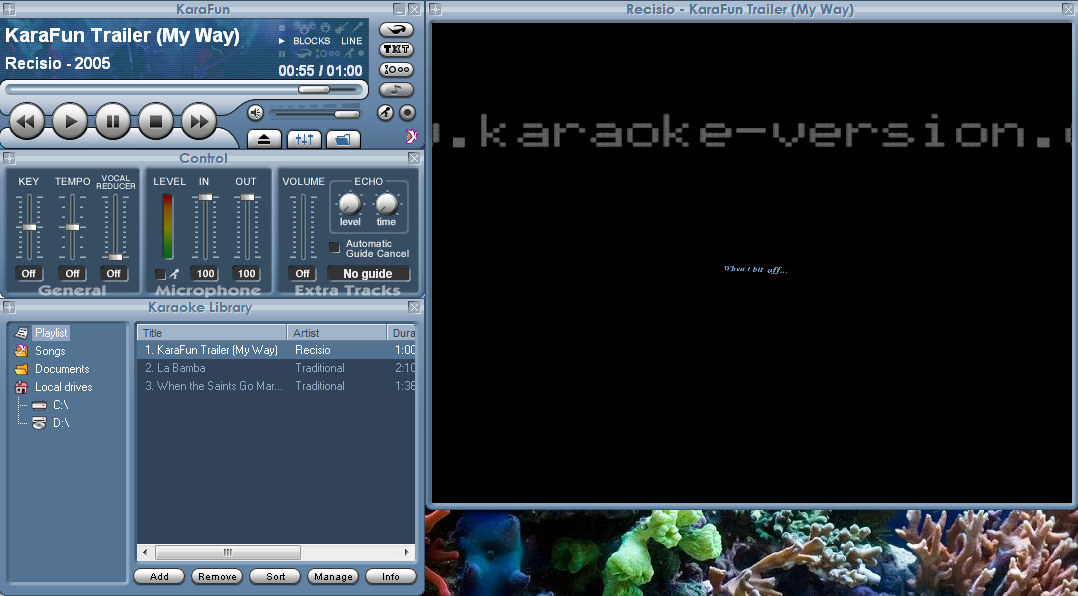Click the microphone OUT slider handle

pos(247,197)
